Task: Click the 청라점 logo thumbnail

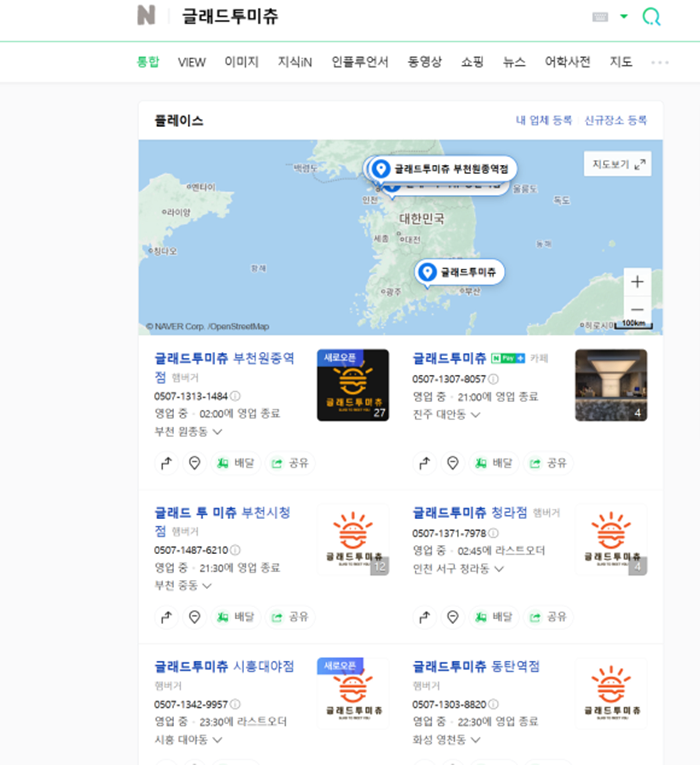Action: (611, 539)
